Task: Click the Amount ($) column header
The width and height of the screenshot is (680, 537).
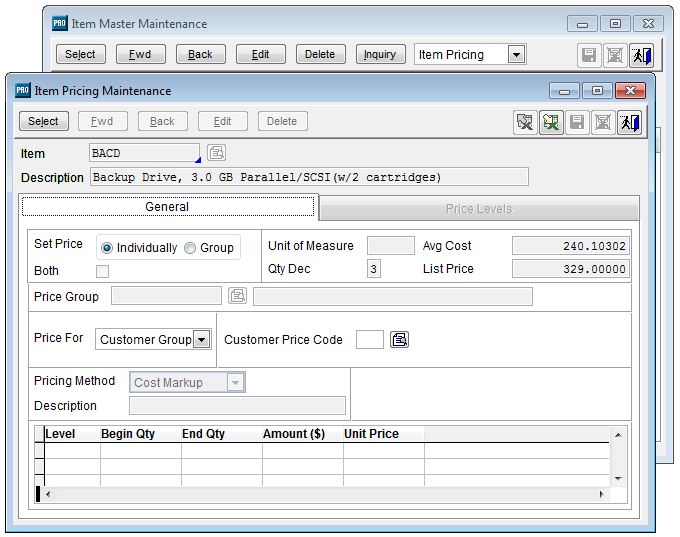Action: point(303,434)
